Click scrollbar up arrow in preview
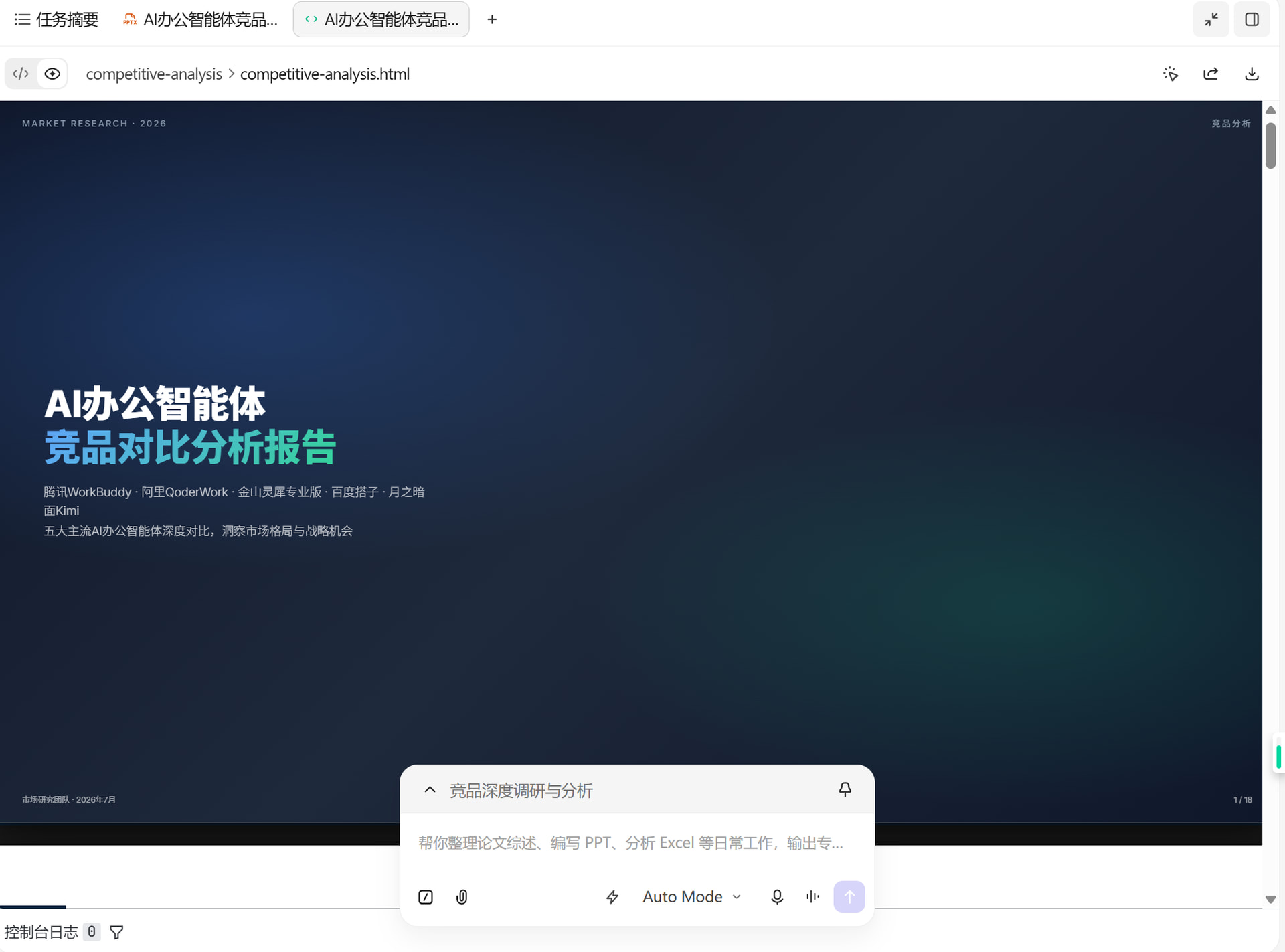 click(1270, 110)
